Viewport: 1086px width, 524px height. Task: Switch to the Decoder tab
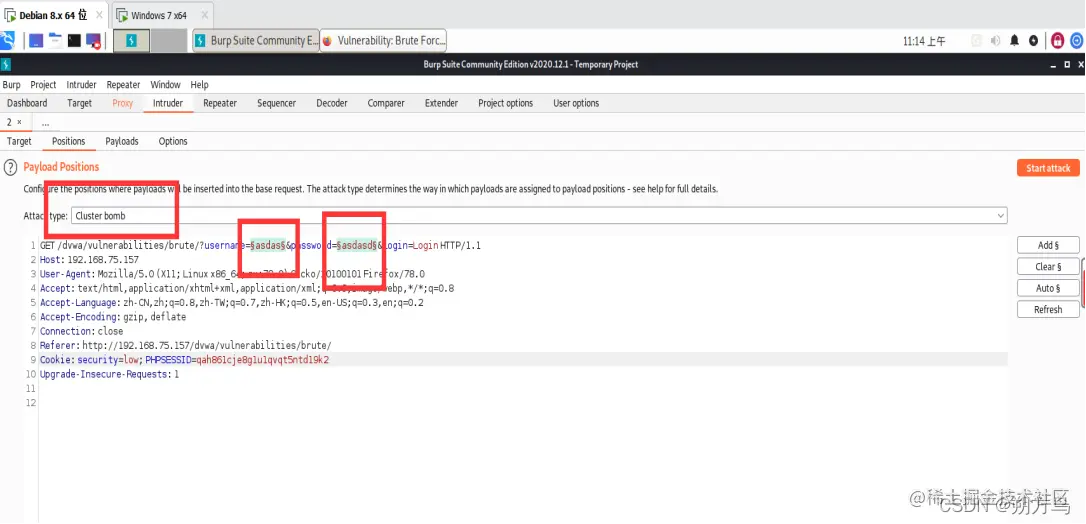pyautogui.click(x=332, y=103)
